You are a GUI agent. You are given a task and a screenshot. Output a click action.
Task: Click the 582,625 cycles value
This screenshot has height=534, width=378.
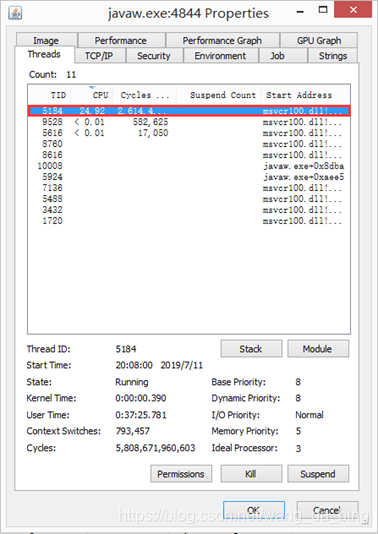tap(151, 122)
